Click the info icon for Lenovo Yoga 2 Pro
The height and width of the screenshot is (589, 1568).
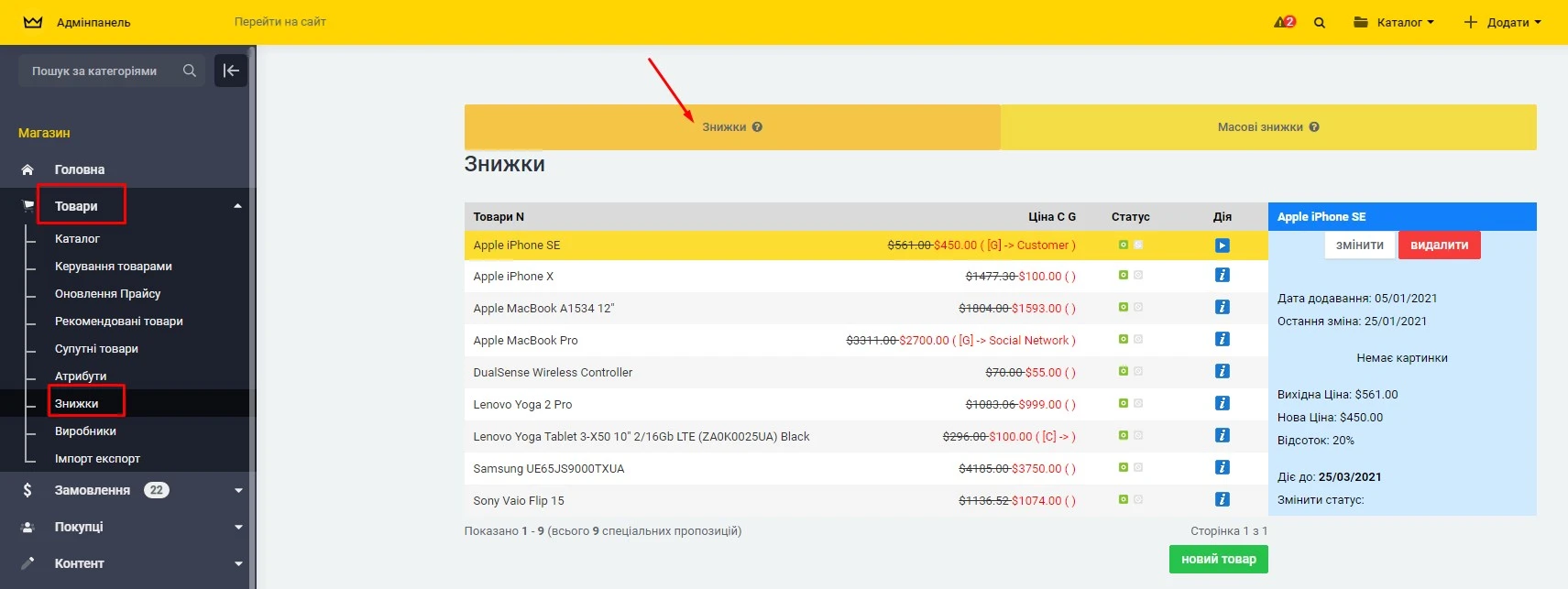[x=1223, y=404]
